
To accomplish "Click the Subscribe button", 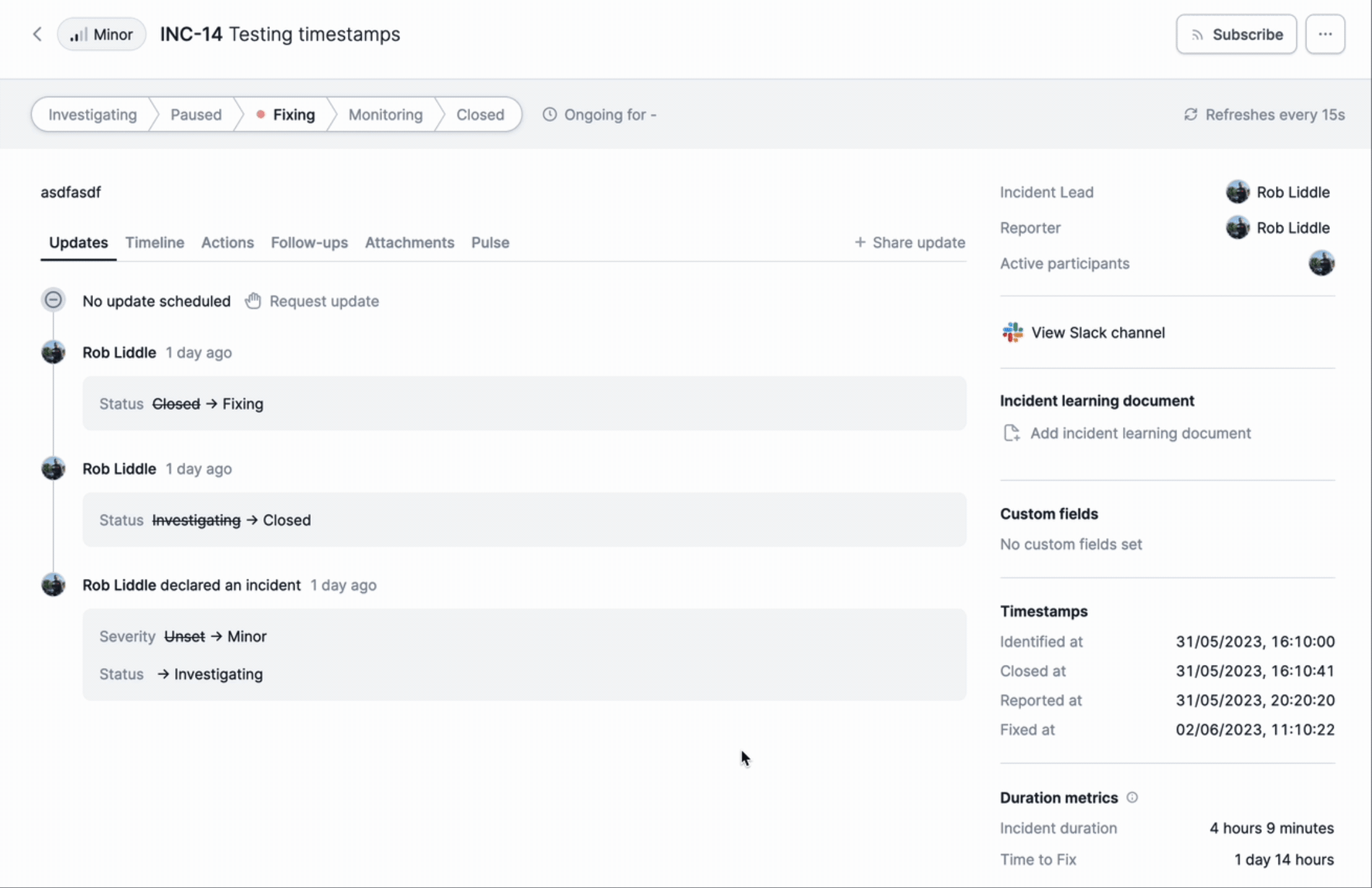I will pyautogui.click(x=1236, y=34).
